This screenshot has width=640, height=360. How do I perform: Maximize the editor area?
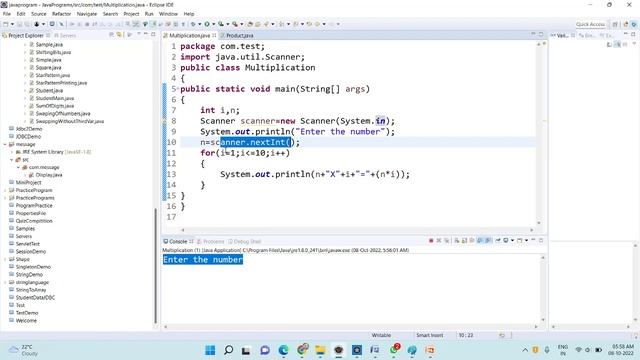[541, 34]
